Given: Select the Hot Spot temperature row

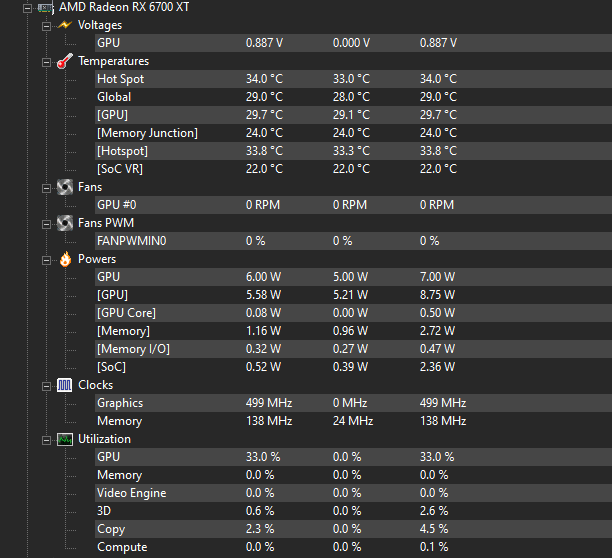Looking at the screenshot, I should click(x=120, y=79).
